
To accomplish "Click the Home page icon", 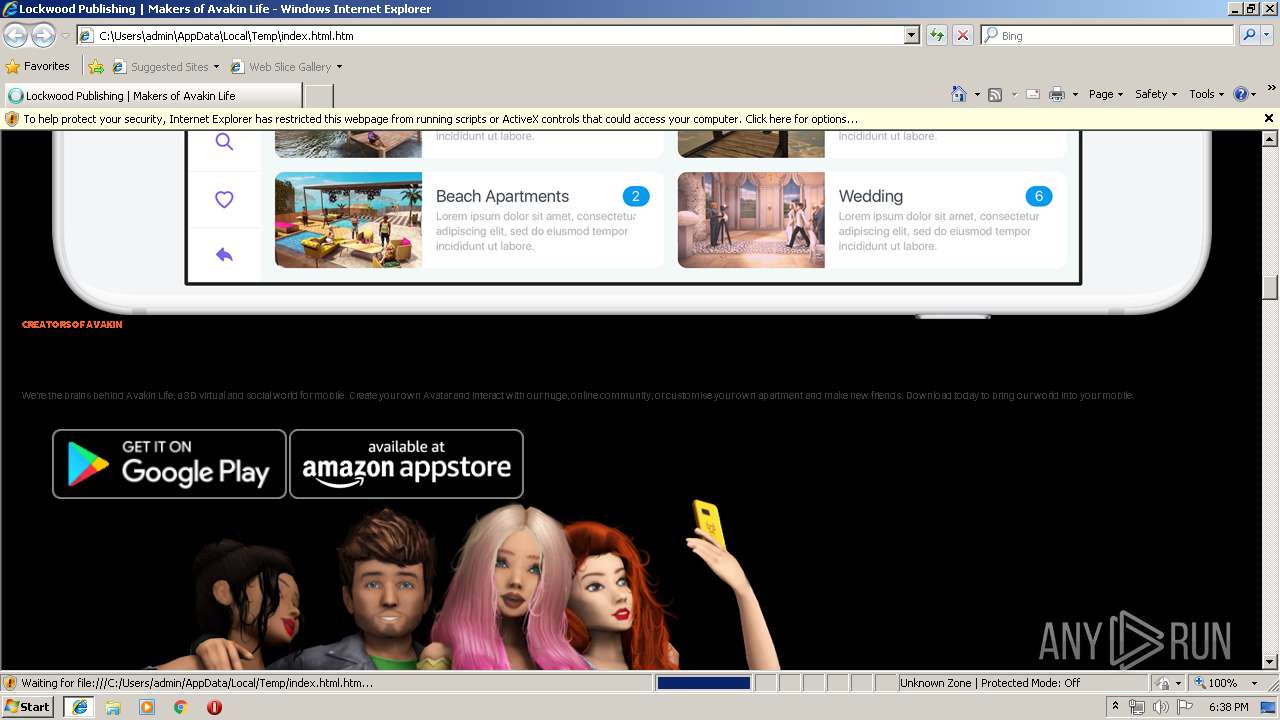I will coord(959,94).
